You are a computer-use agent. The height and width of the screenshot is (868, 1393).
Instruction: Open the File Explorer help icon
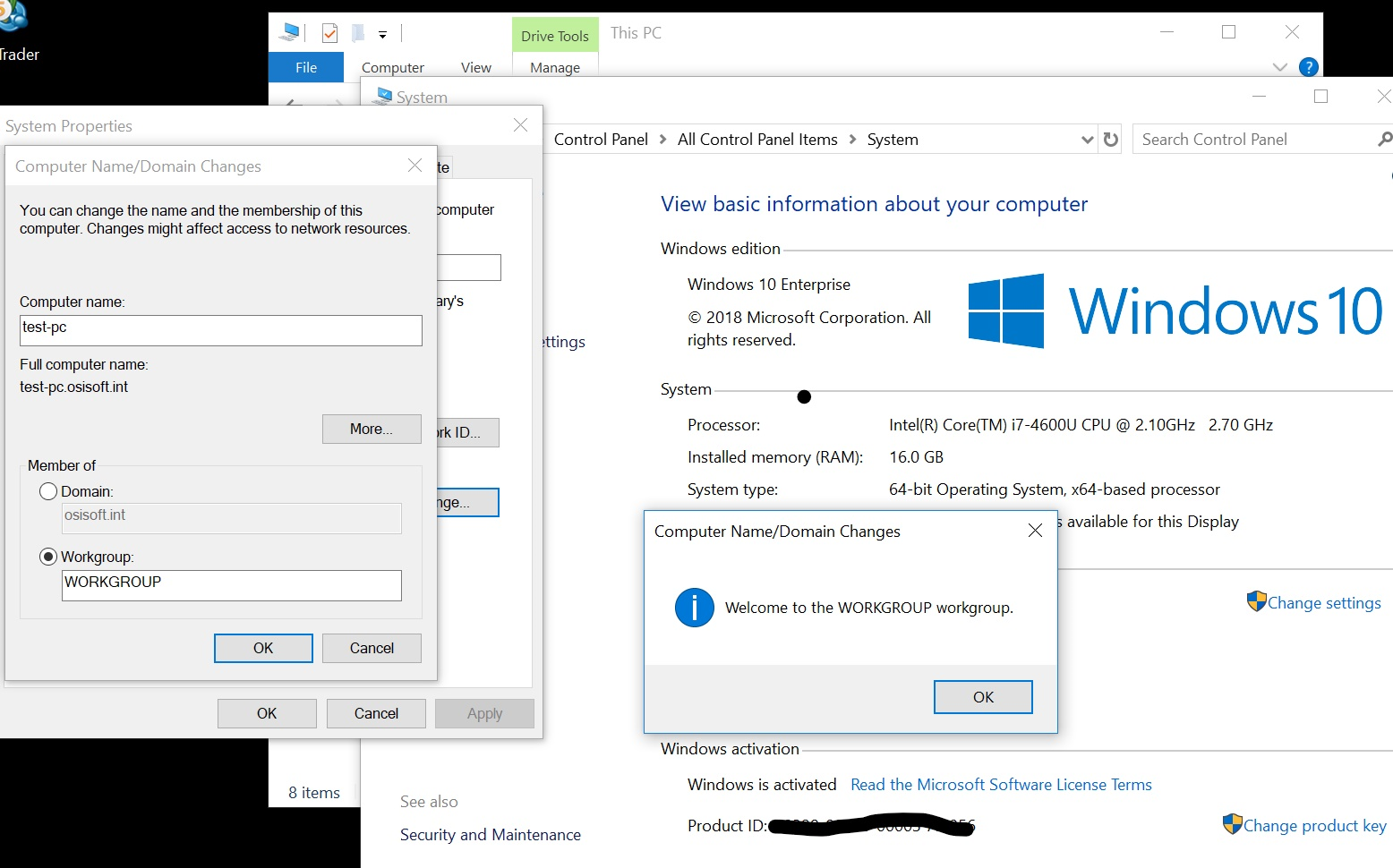coord(1308,67)
